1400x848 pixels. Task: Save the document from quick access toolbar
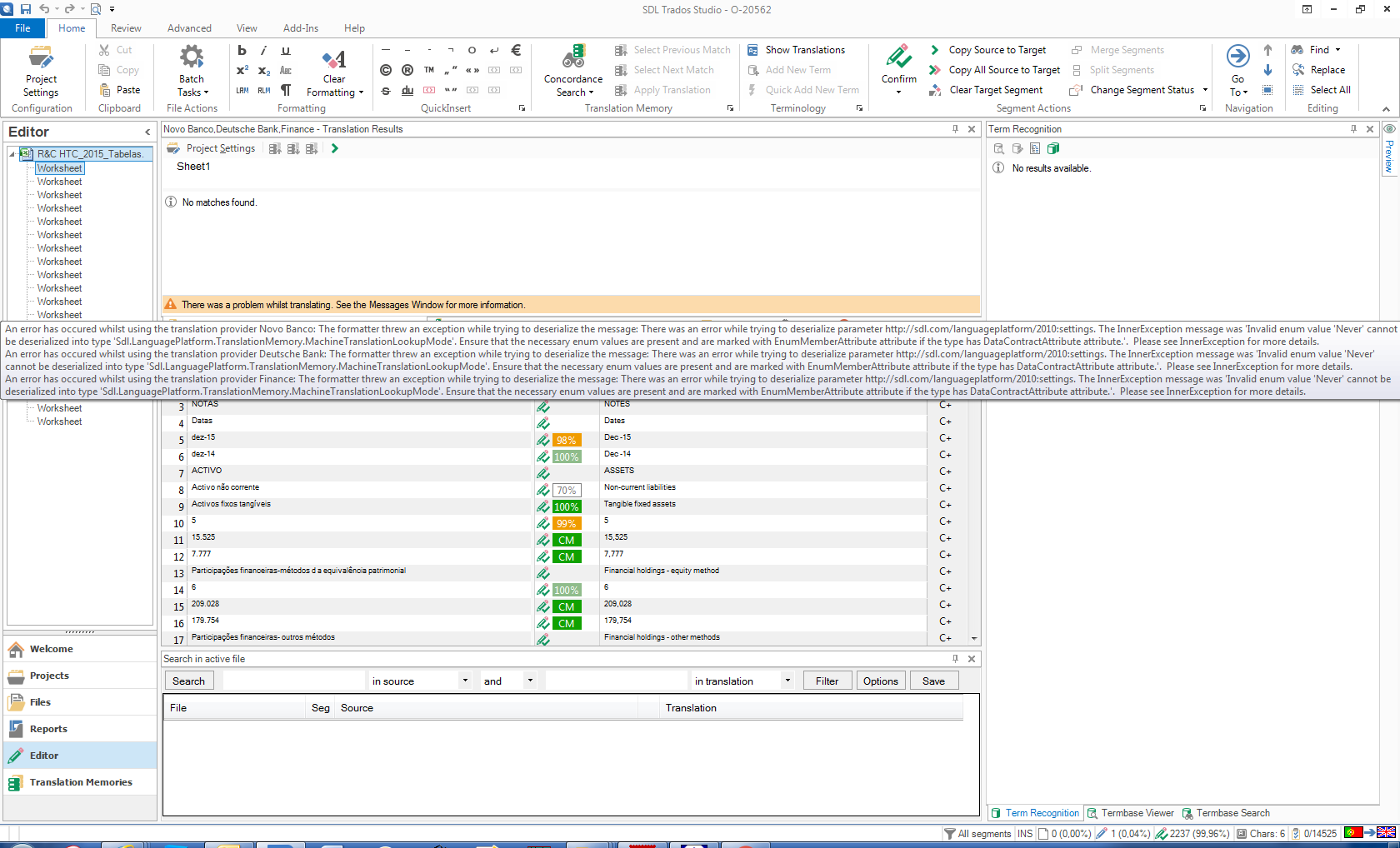(x=26, y=9)
